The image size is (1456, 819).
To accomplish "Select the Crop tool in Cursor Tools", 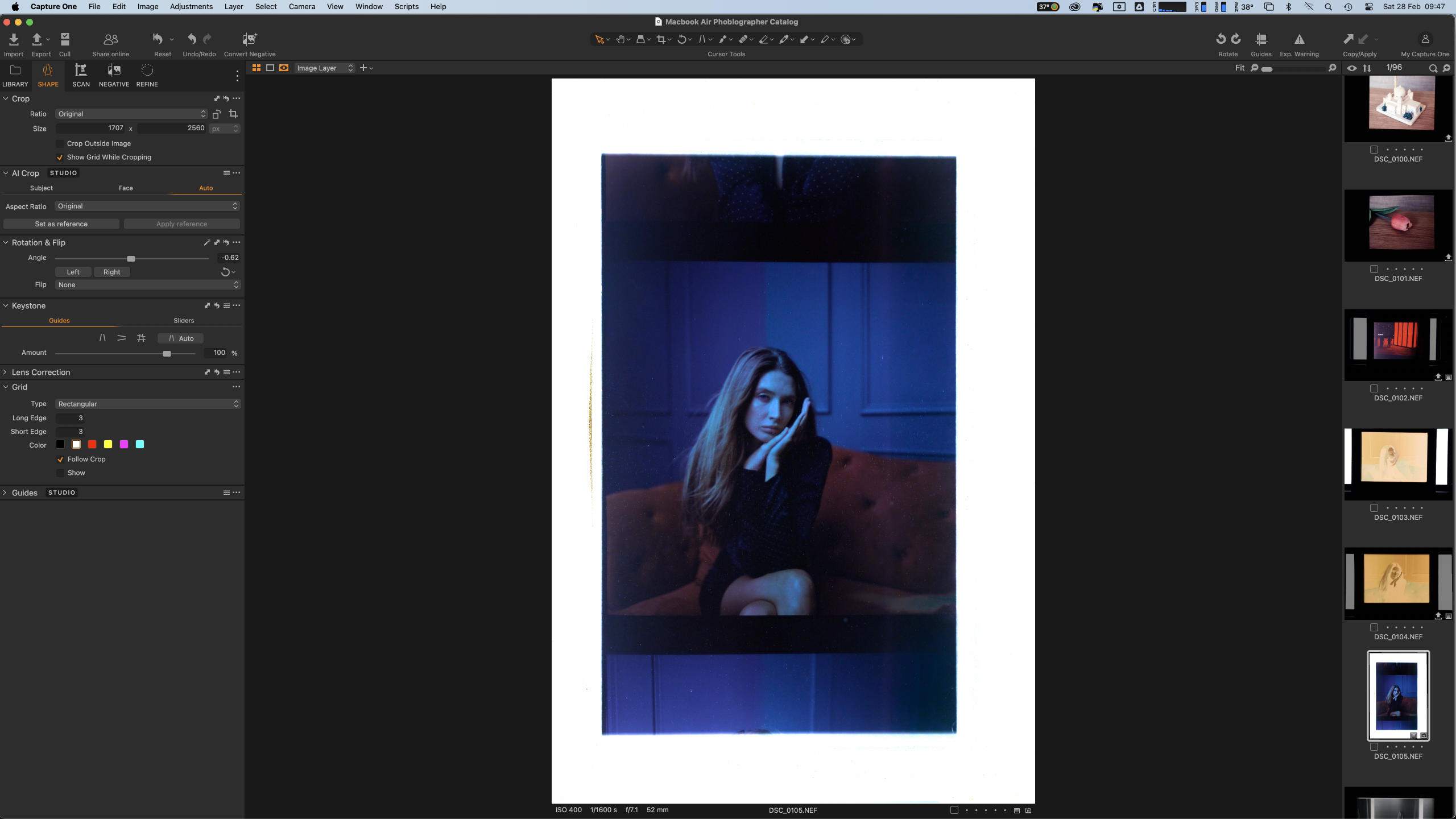I will click(x=661, y=39).
